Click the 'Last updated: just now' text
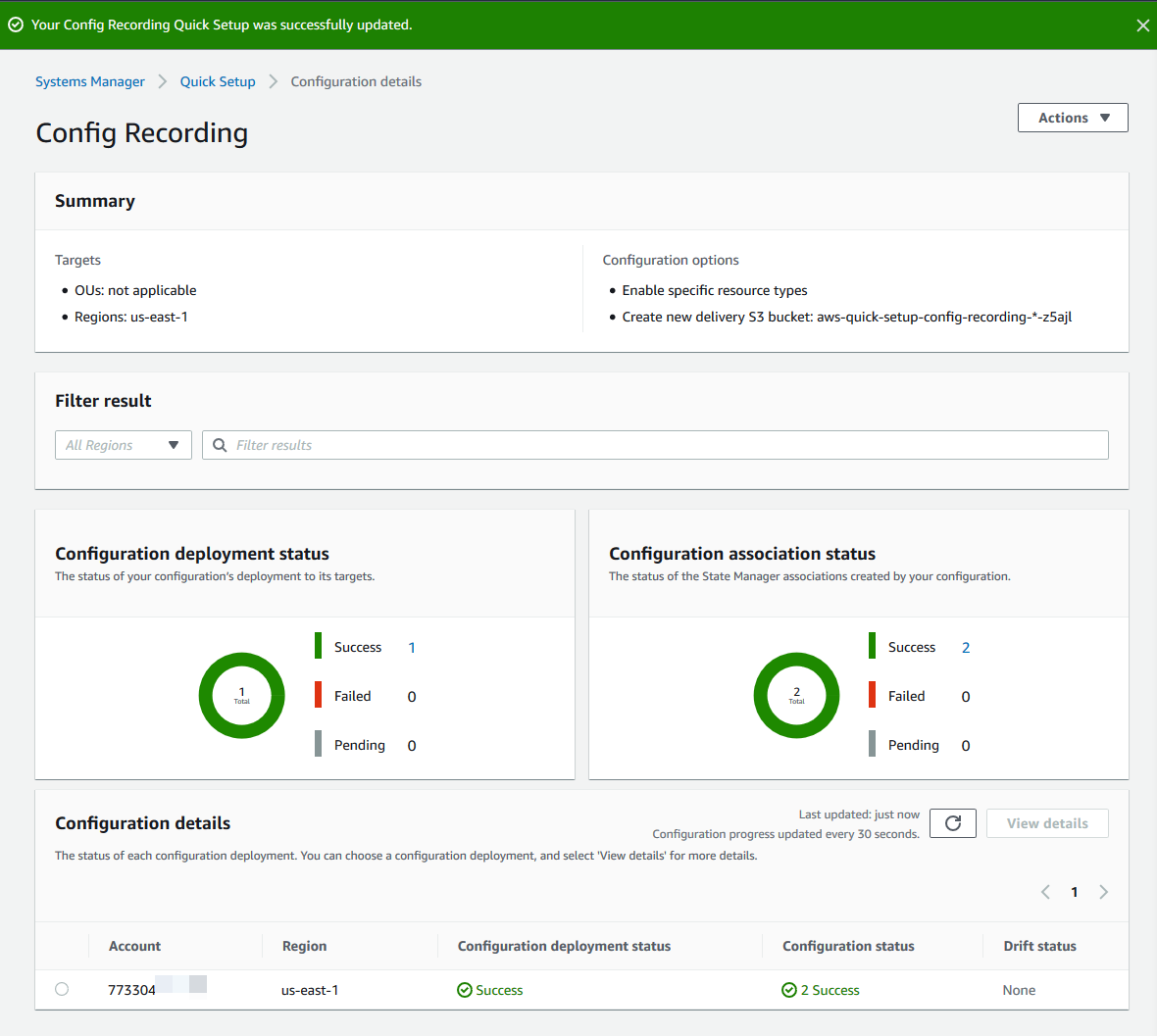 859,814
